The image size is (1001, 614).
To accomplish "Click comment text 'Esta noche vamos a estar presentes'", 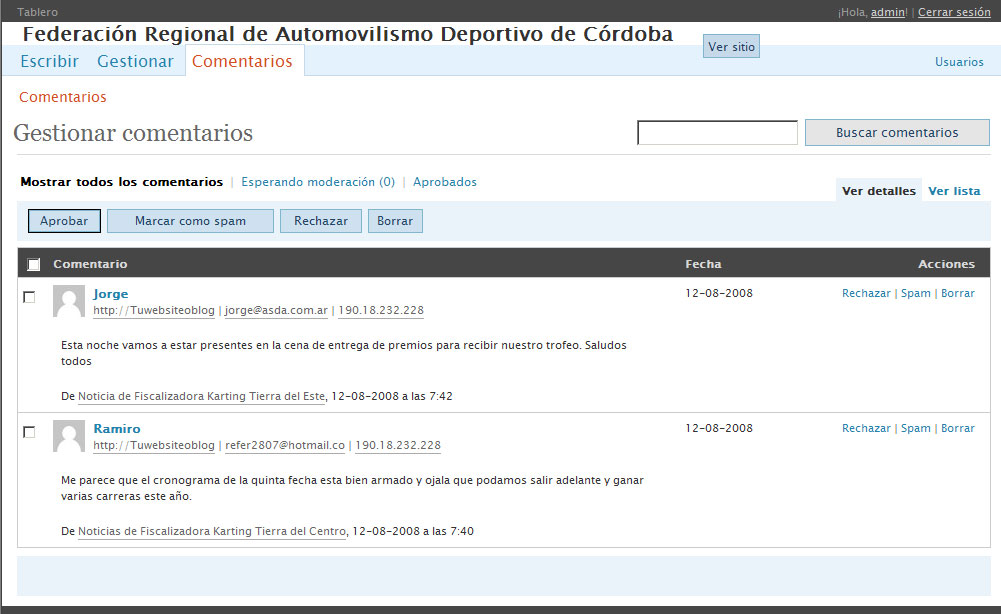I will 343,353.
